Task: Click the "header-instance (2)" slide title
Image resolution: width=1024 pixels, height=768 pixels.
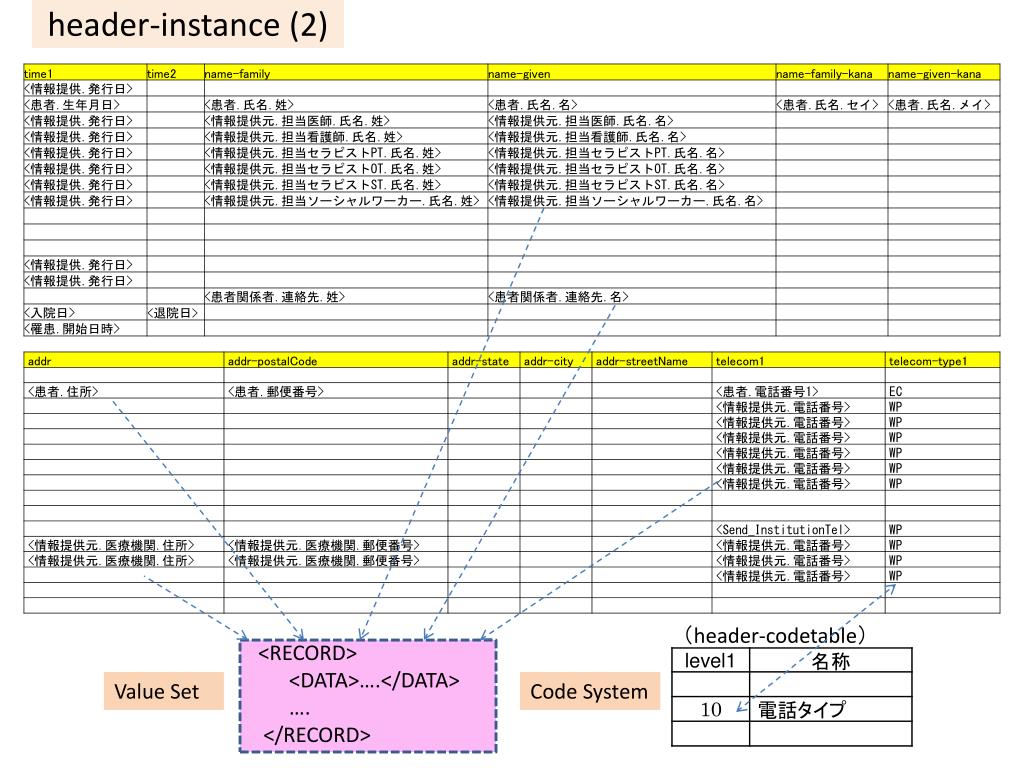Action: click(187, 26)
